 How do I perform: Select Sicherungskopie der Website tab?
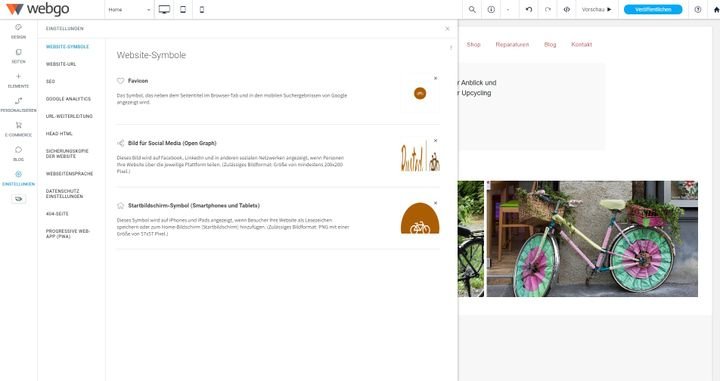pos(67,154)
